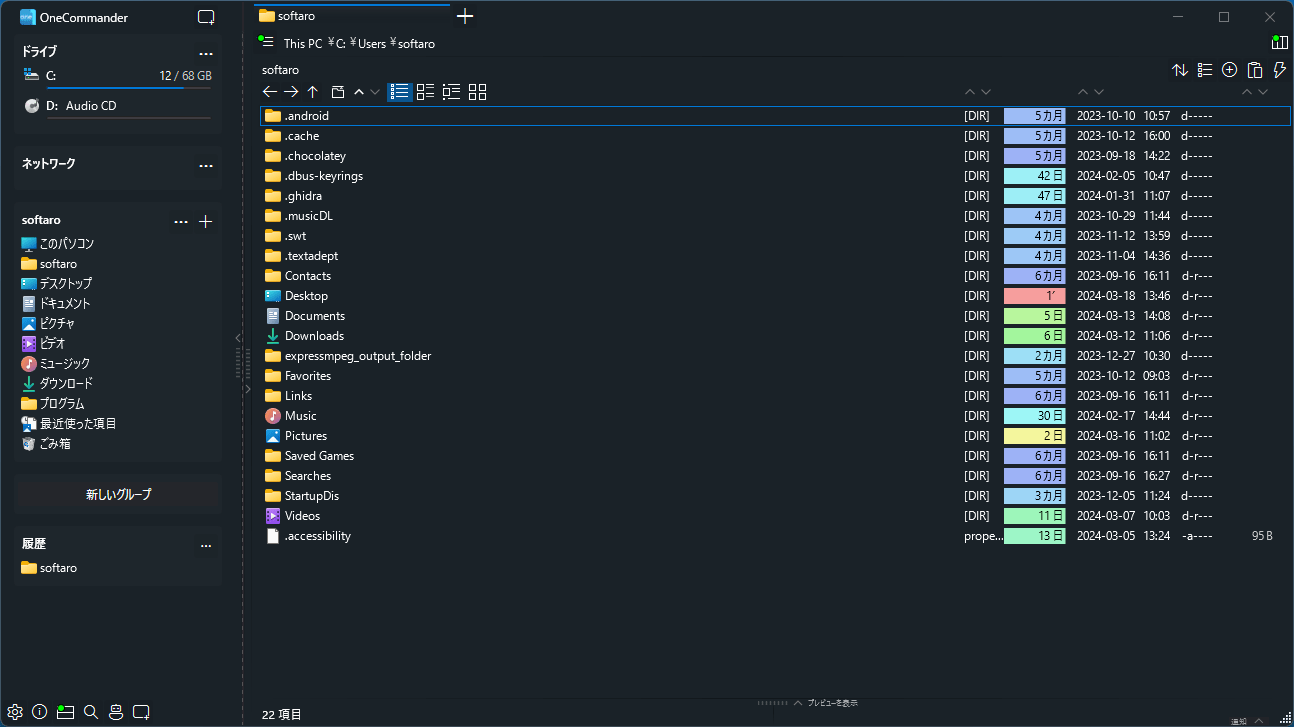Click the circled plus new item icon
This screenshot has width=1294, height=727.
1230,70
